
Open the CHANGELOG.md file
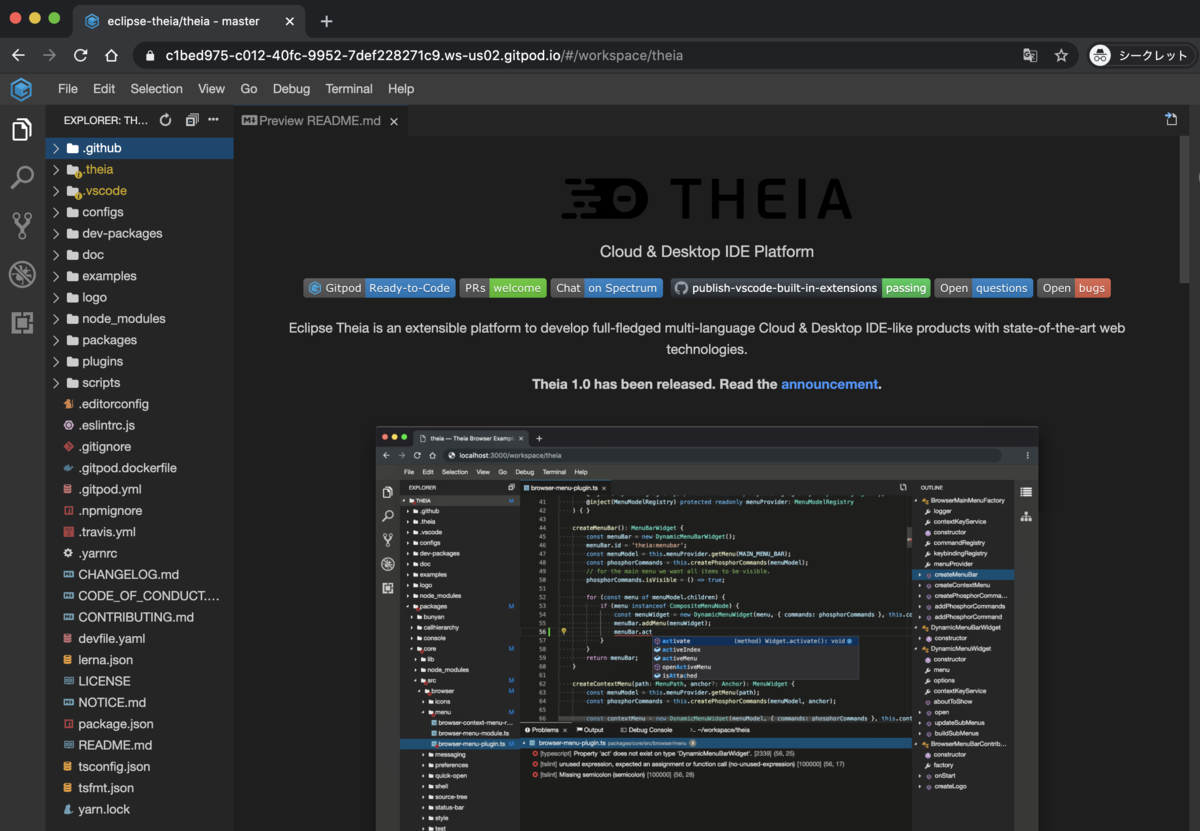point(139,574)
